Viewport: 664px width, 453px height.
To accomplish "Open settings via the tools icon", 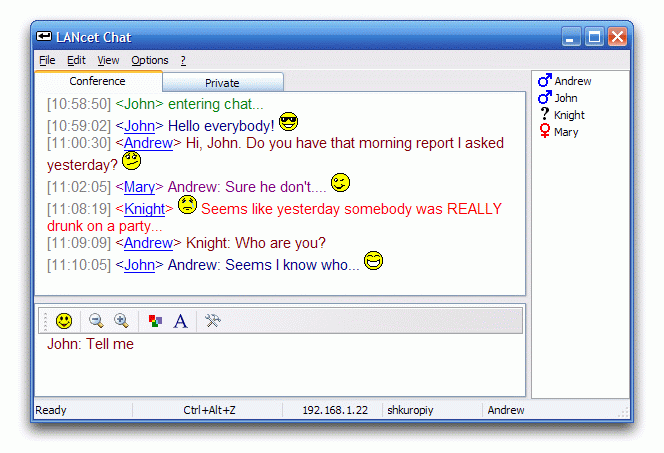I will (x=212, y=321).
